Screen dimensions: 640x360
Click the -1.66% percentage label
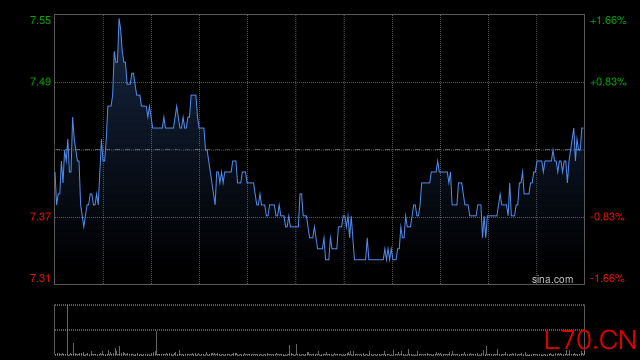(607, 278)
